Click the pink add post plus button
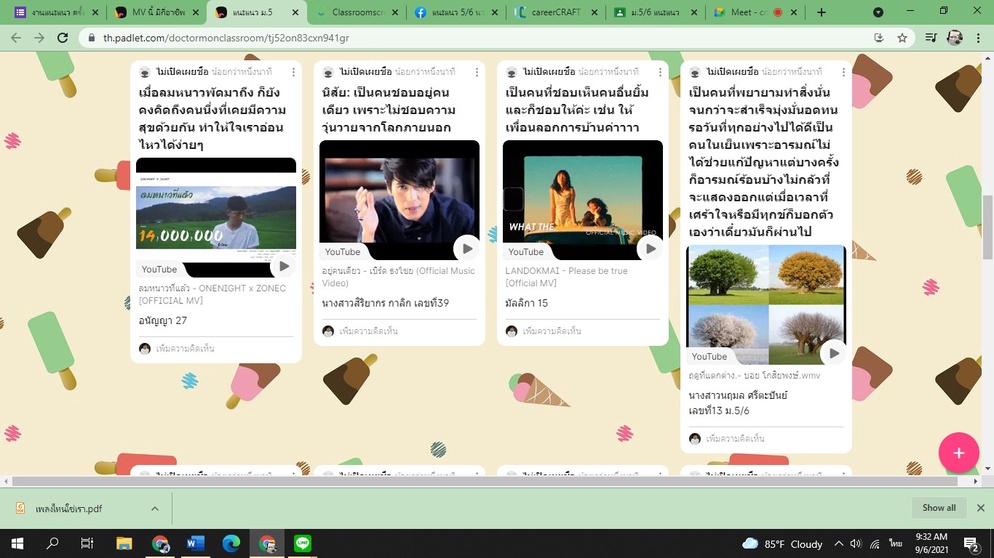Screen dimensions: 994x558 (958, 453)
